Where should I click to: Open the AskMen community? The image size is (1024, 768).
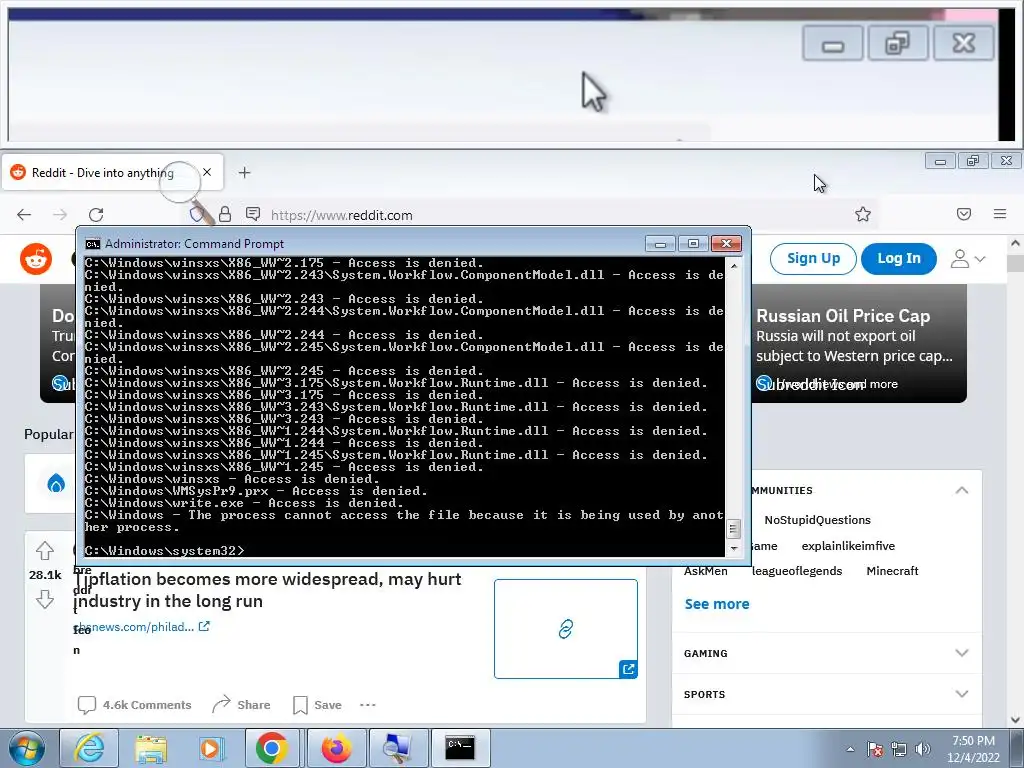pos(705,571)
